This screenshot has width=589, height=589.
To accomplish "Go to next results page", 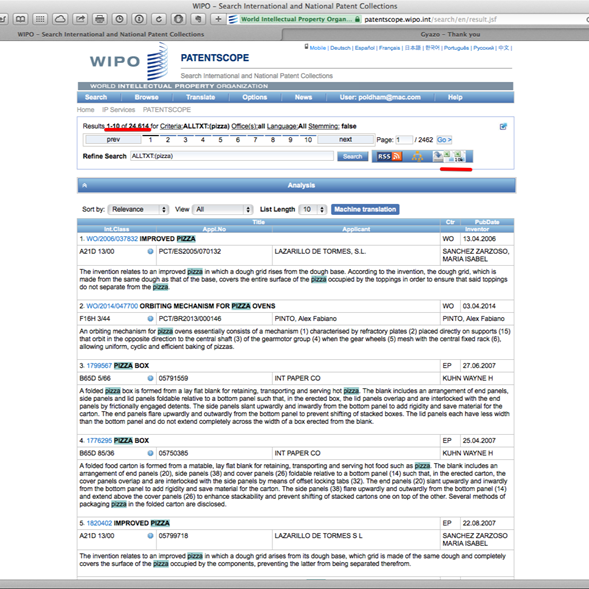I will click(x=346, y=139).
